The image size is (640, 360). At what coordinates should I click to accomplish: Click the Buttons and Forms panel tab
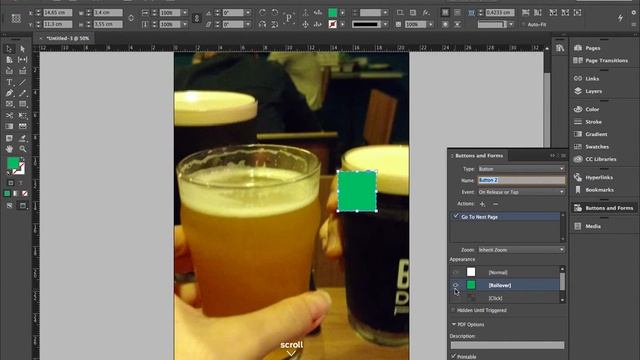click(479, 156)
